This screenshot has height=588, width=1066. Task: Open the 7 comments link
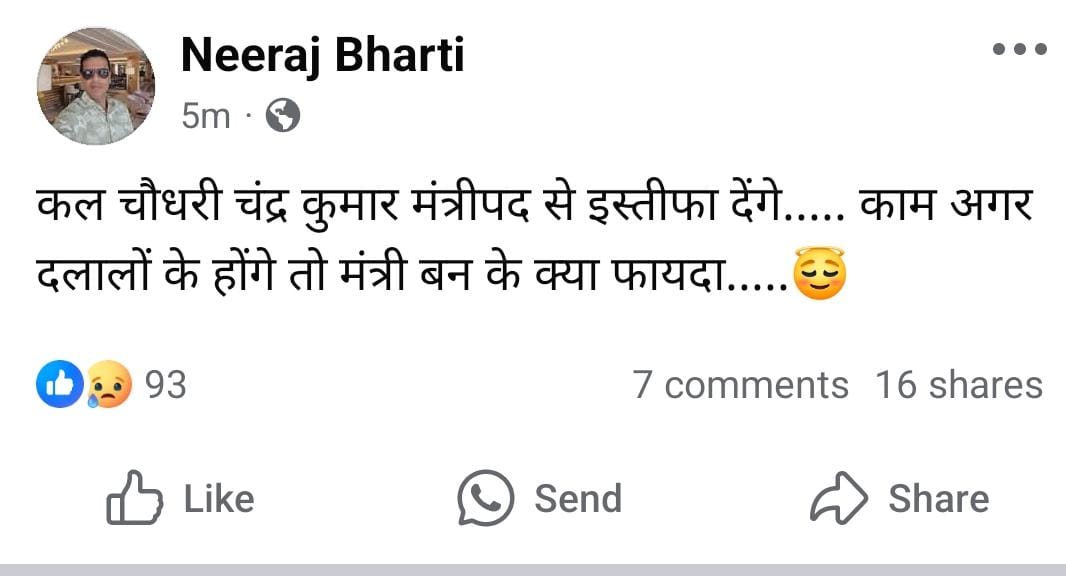(x=740, y=385)
